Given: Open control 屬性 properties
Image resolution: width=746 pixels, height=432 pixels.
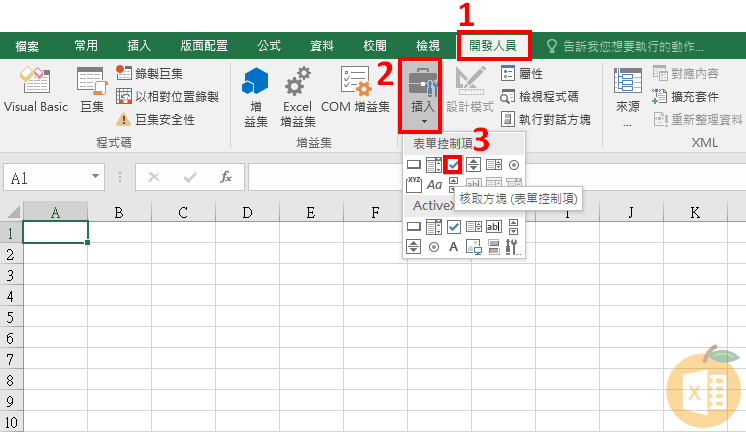Looking at the screenshot, I should [522, 73].
